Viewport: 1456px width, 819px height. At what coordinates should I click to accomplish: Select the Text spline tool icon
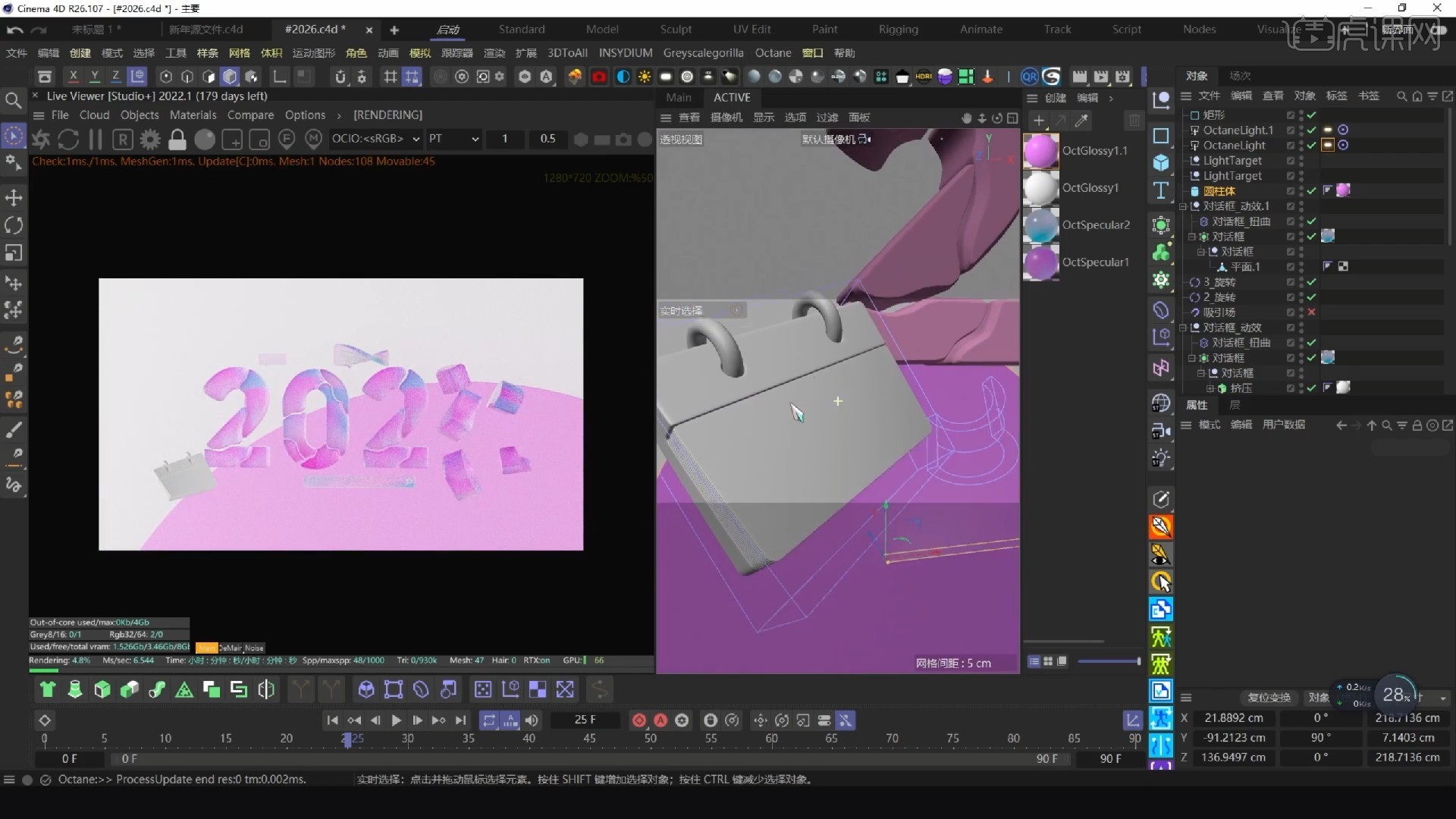coord(1161,190)
